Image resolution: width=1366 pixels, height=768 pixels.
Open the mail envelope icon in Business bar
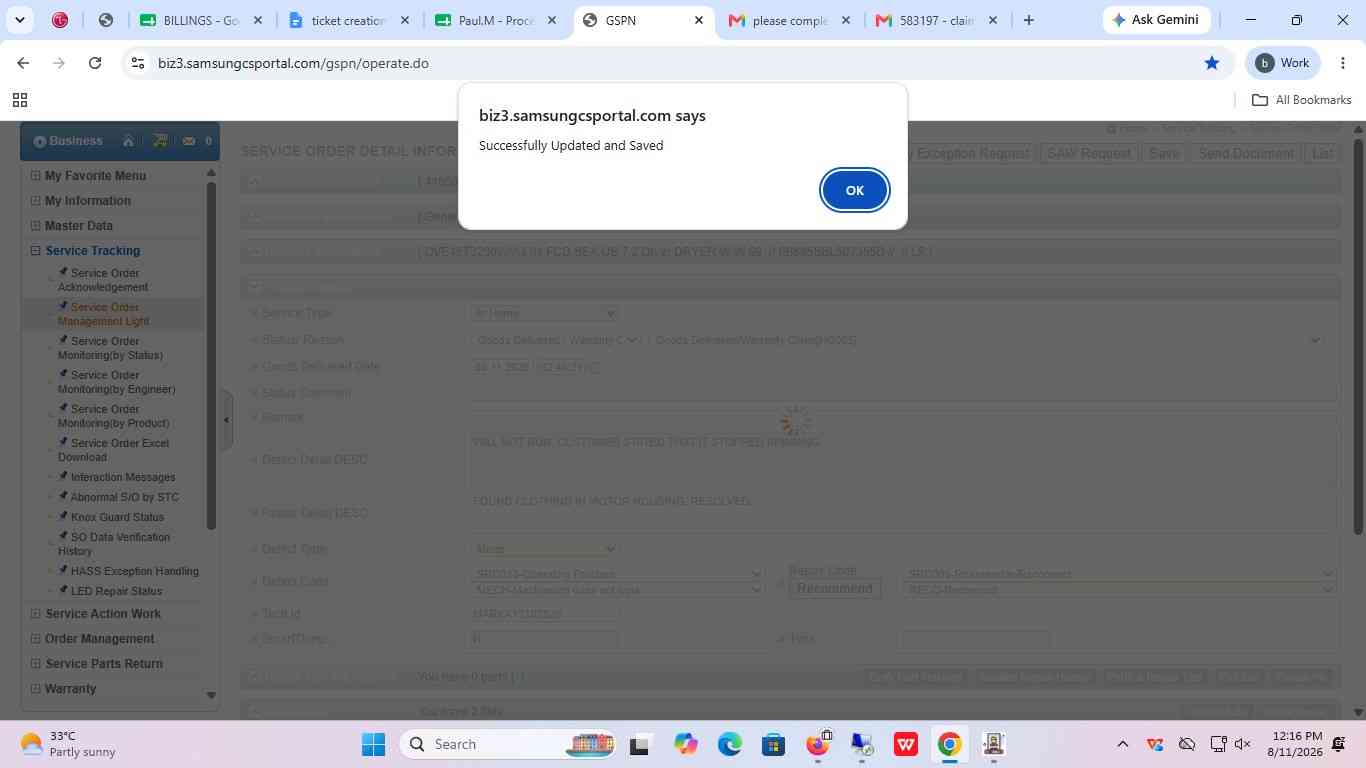pos(189,141)
